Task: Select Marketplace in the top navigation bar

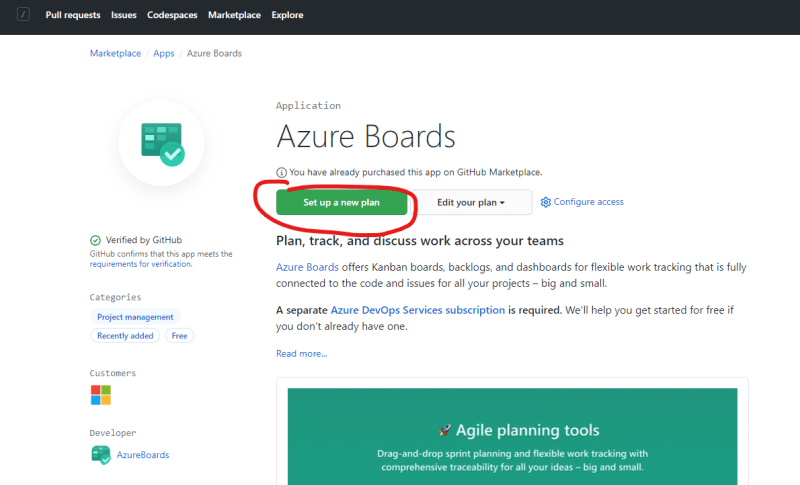Action: click(234, 15)
